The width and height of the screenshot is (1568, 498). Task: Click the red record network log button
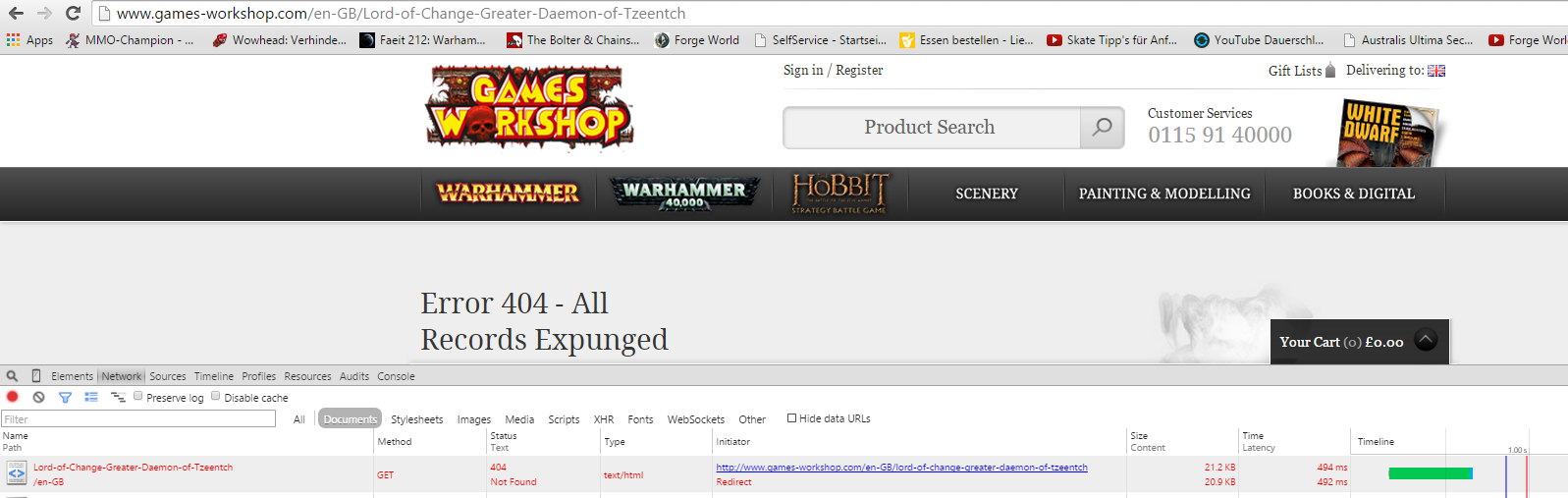click(13, 397)
